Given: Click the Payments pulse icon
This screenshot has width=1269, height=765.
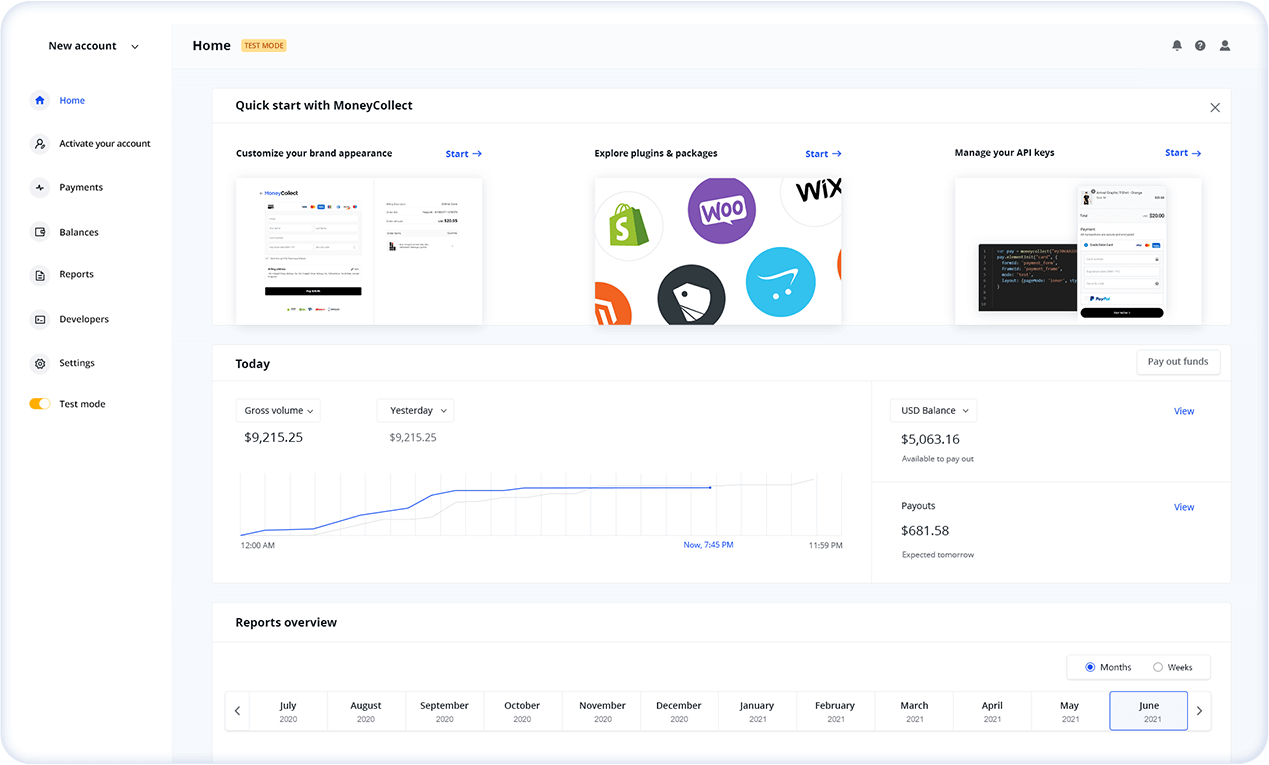Looking at the screenshot, I should 40,188.
